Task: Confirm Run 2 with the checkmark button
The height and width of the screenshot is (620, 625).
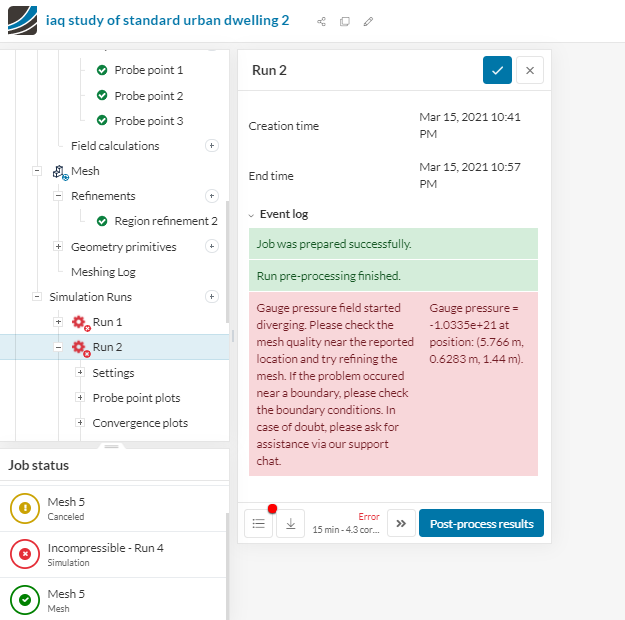Action: 497,70
